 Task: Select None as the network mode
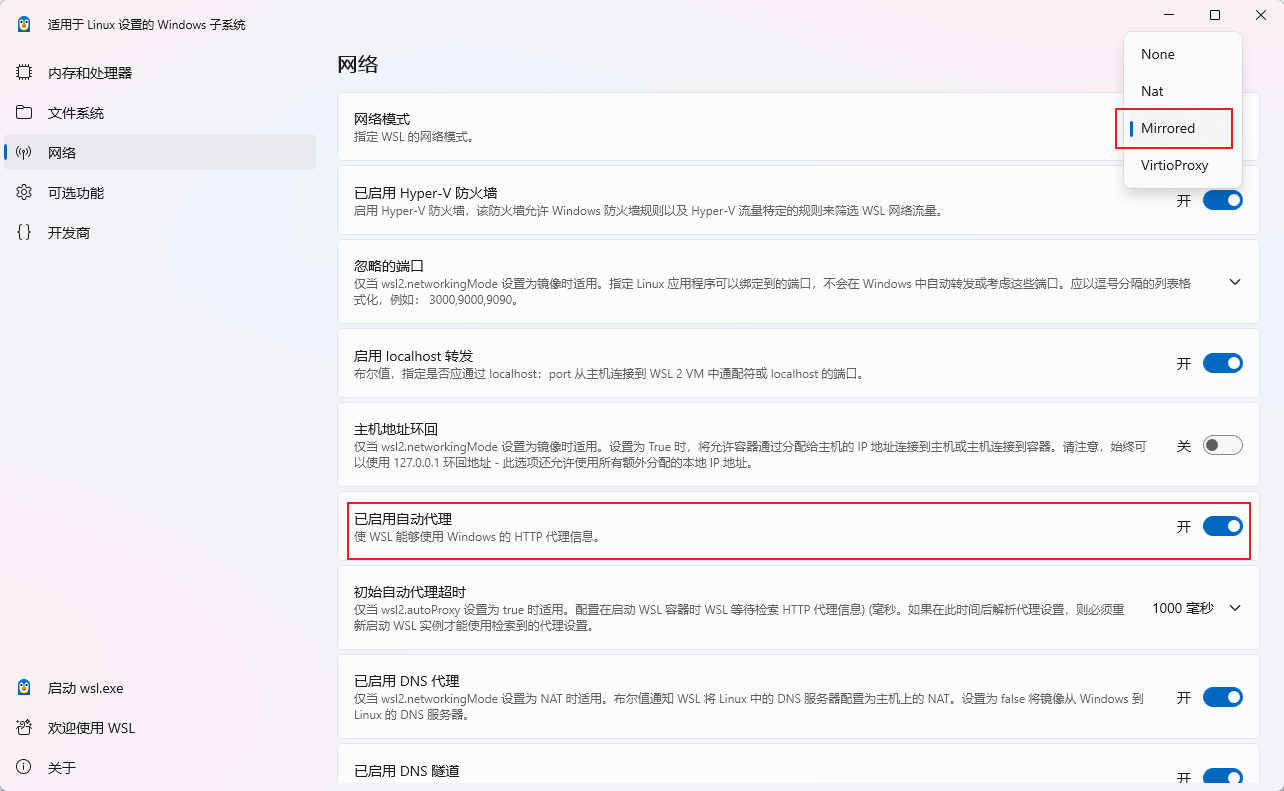tap(1158, 54)
